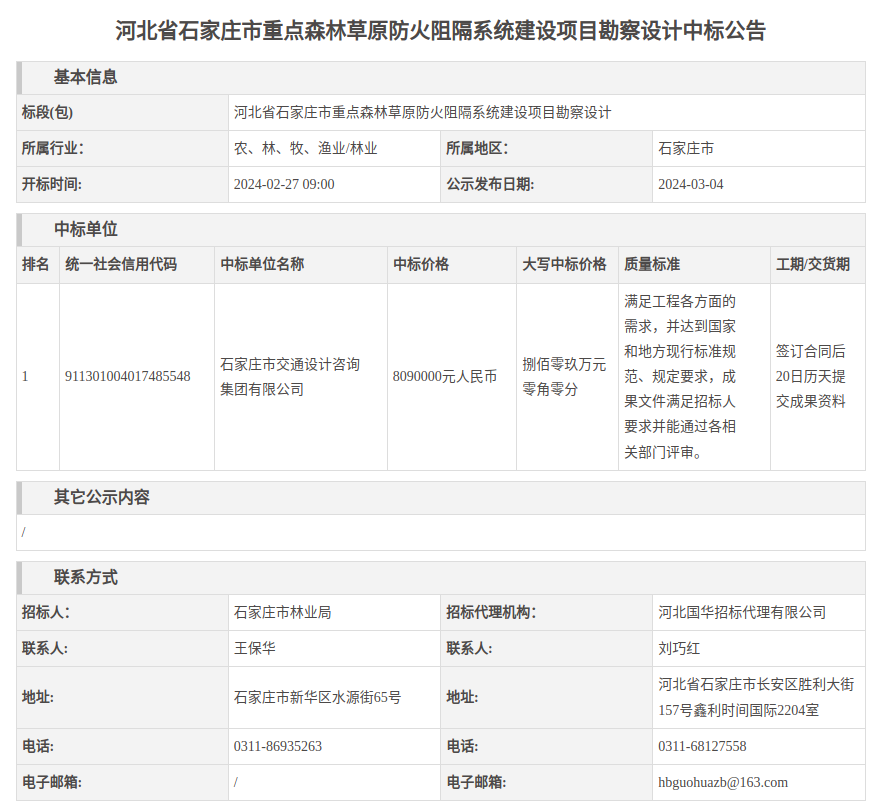This screenshot has height=812, width=890.
Task: Click the agency contact person 刘巧红
Action: coord(679,648)
